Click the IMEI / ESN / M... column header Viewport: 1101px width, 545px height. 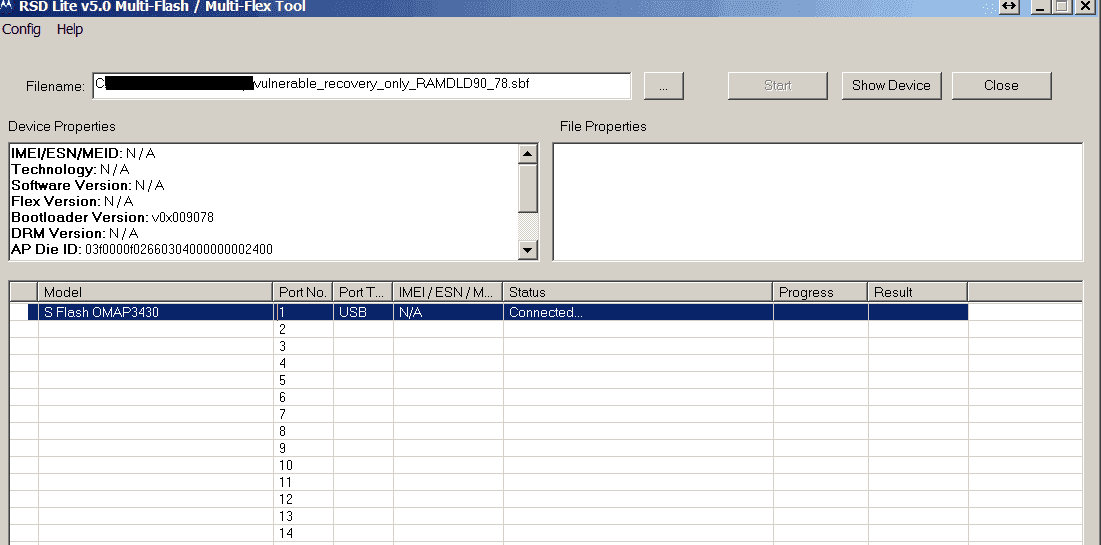448,292
